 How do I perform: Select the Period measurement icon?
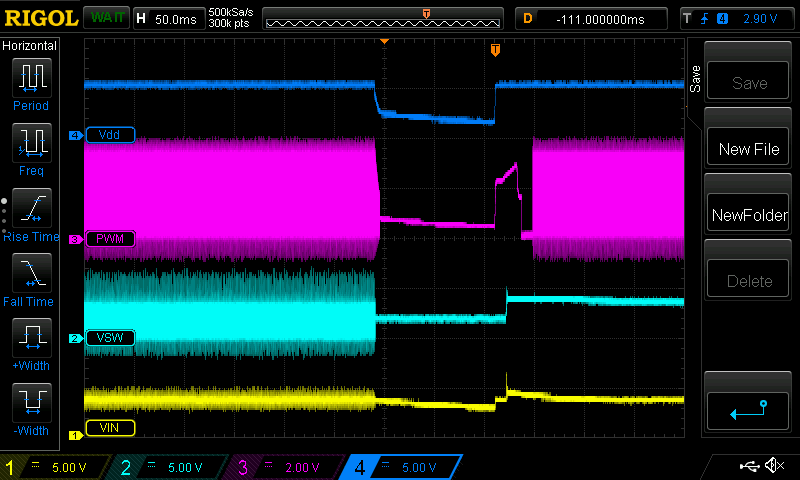[x=32, y=78]
